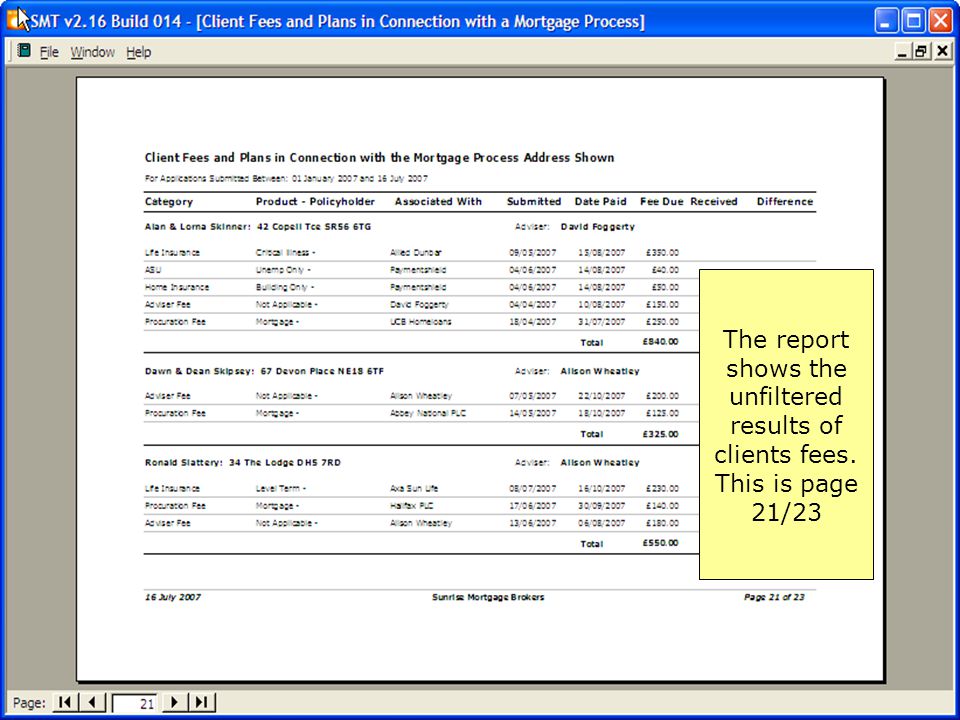This screenshot has height=720, width=960.
Task: Open the File menu
Action: [x=49, y=52]
